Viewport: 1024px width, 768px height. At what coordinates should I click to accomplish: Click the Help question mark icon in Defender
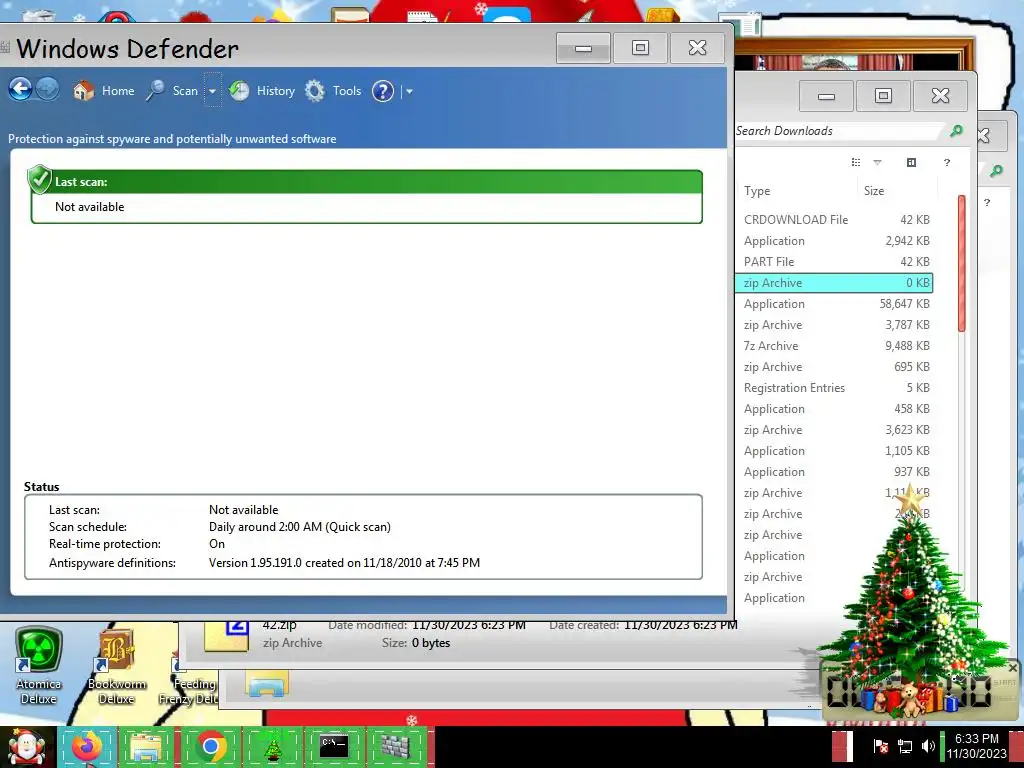coord(383,91)
